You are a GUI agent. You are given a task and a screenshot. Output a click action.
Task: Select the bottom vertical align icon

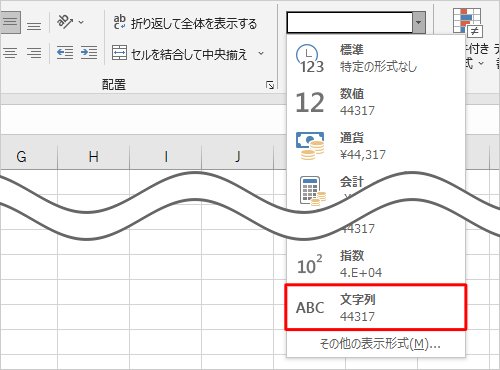coord(34,26)
